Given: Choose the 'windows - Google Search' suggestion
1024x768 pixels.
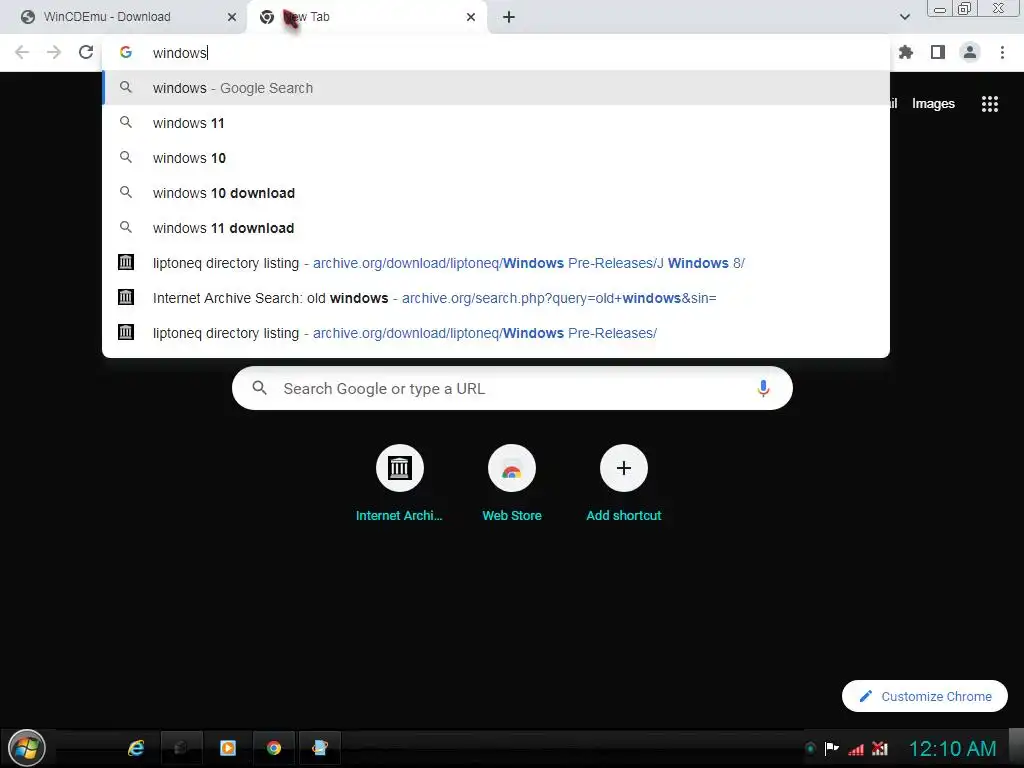Looking at the screenshot, I should [496, 88].
